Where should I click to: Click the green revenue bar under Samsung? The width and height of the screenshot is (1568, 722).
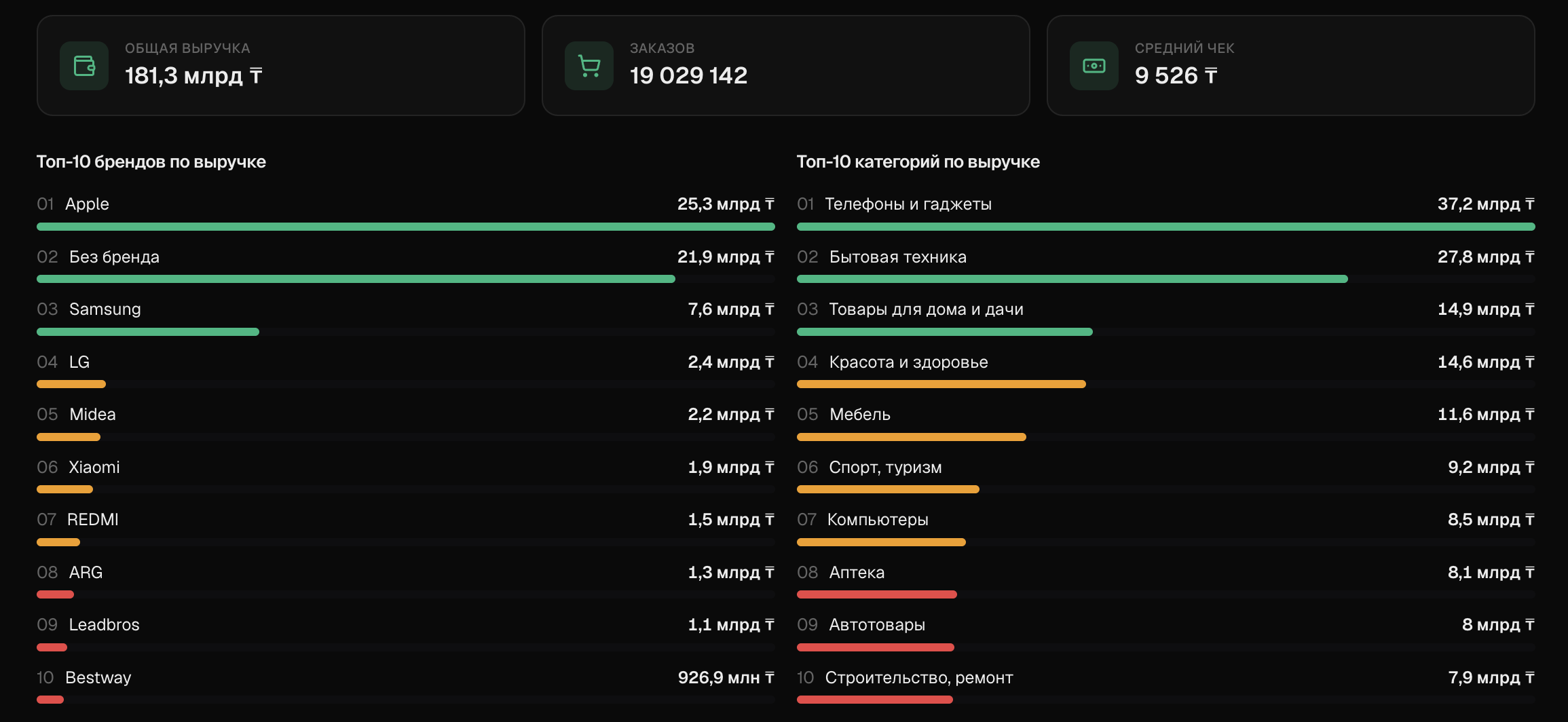click(x=148, y=332)
